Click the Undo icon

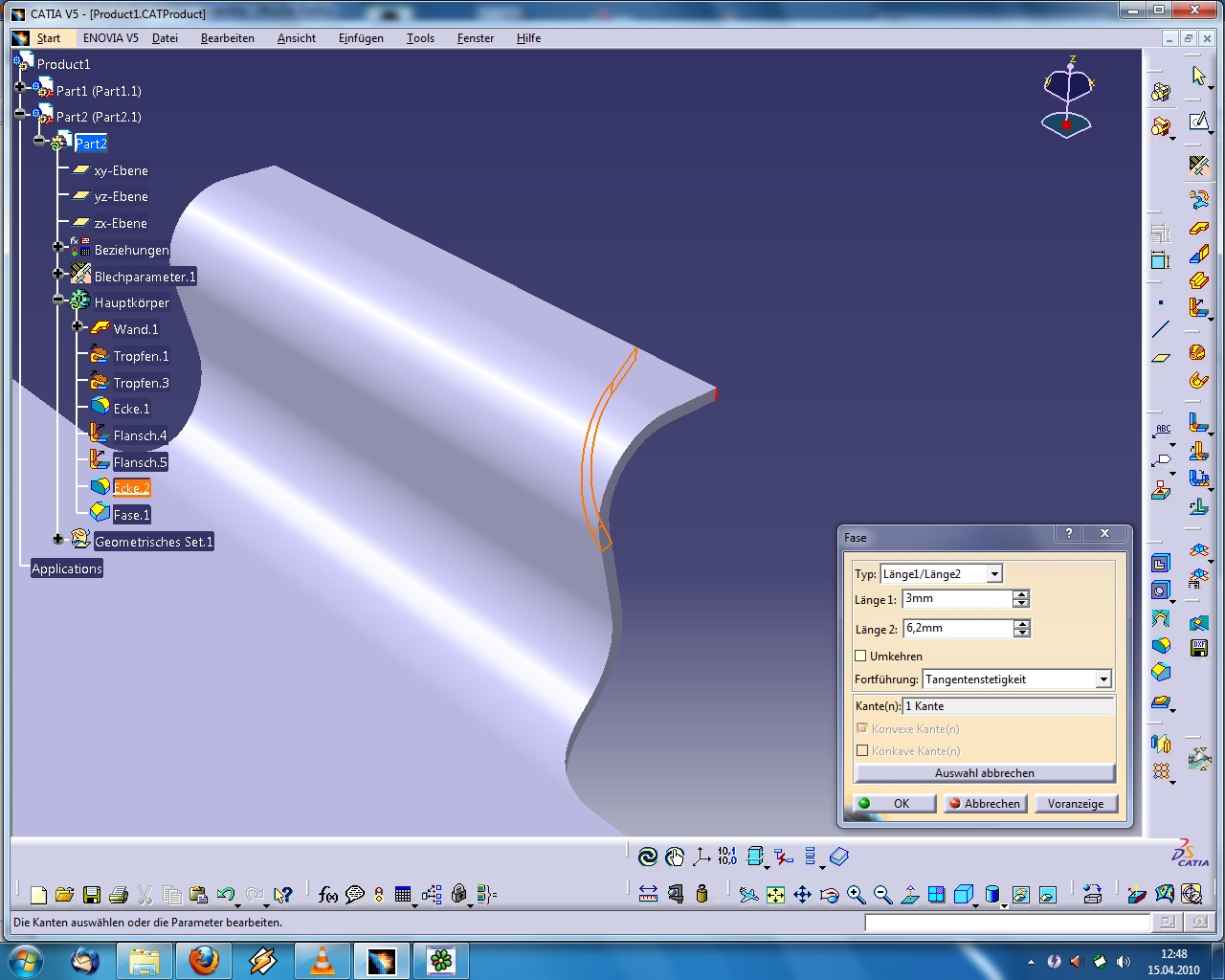click(x=226, y=895)
